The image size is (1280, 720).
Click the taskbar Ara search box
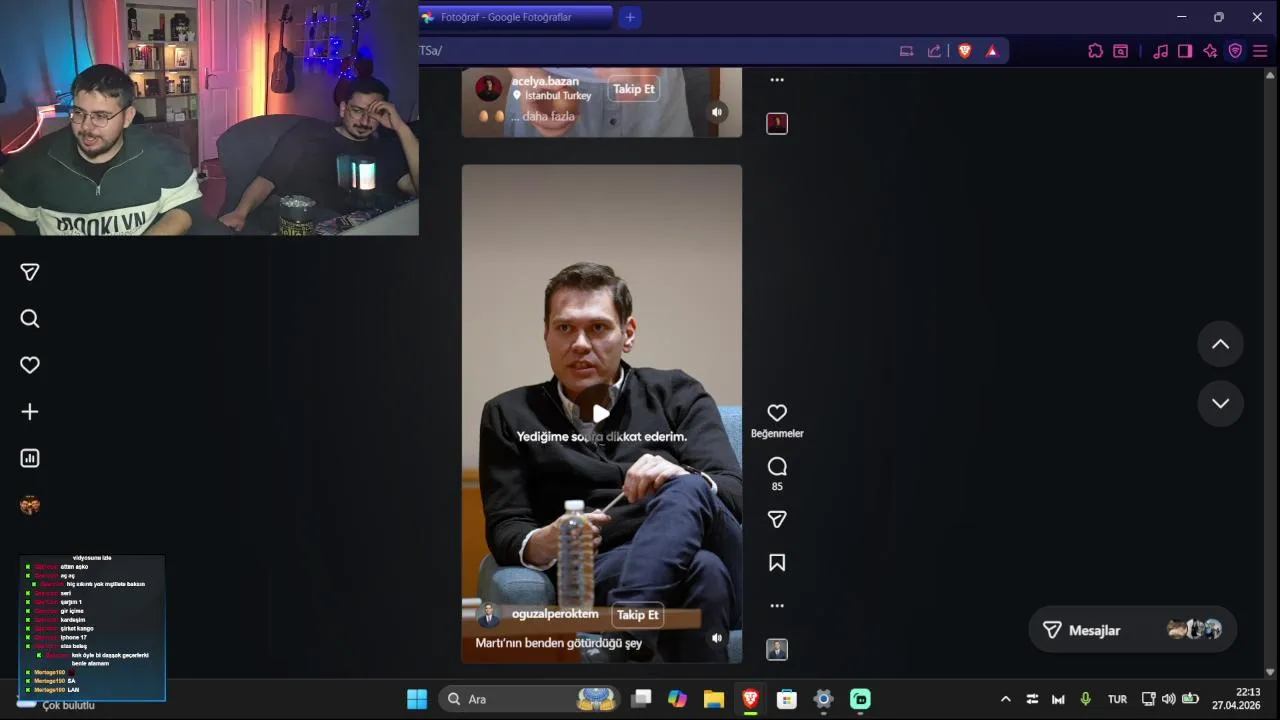pyautogui.click(x=531, y=699)
